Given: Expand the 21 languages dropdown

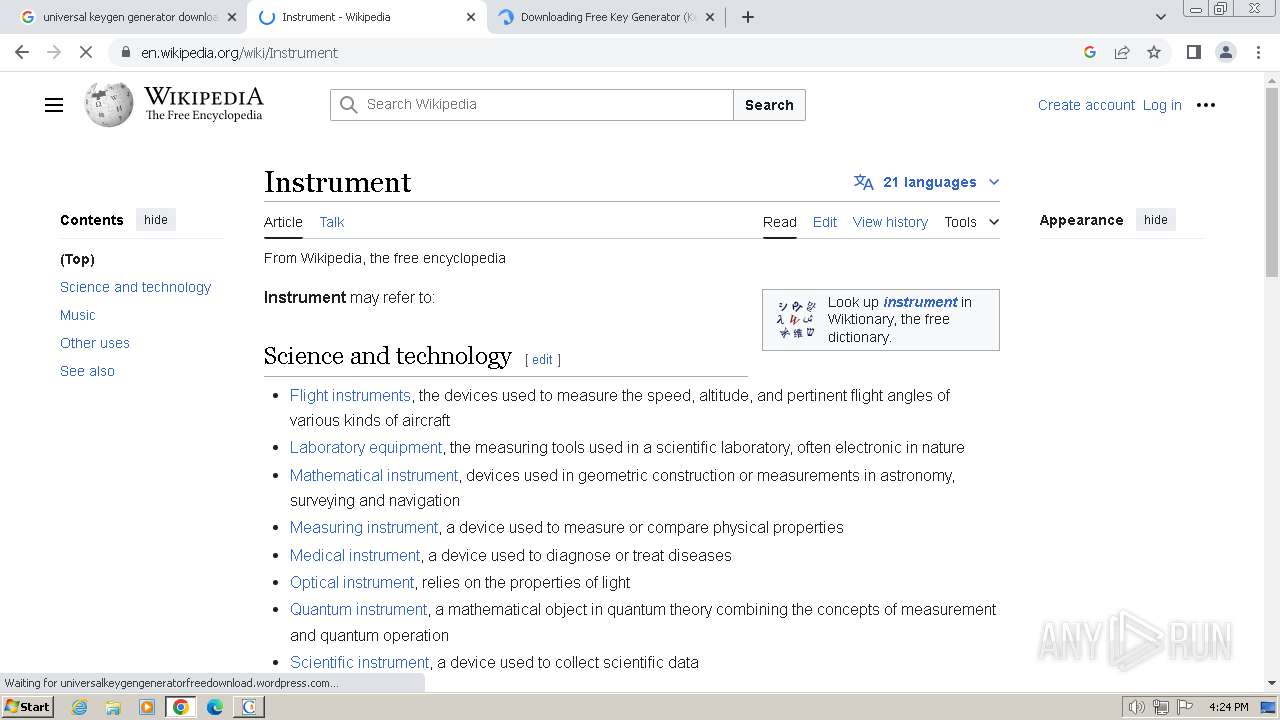Looking at the screenshot, I should (927, 182).
